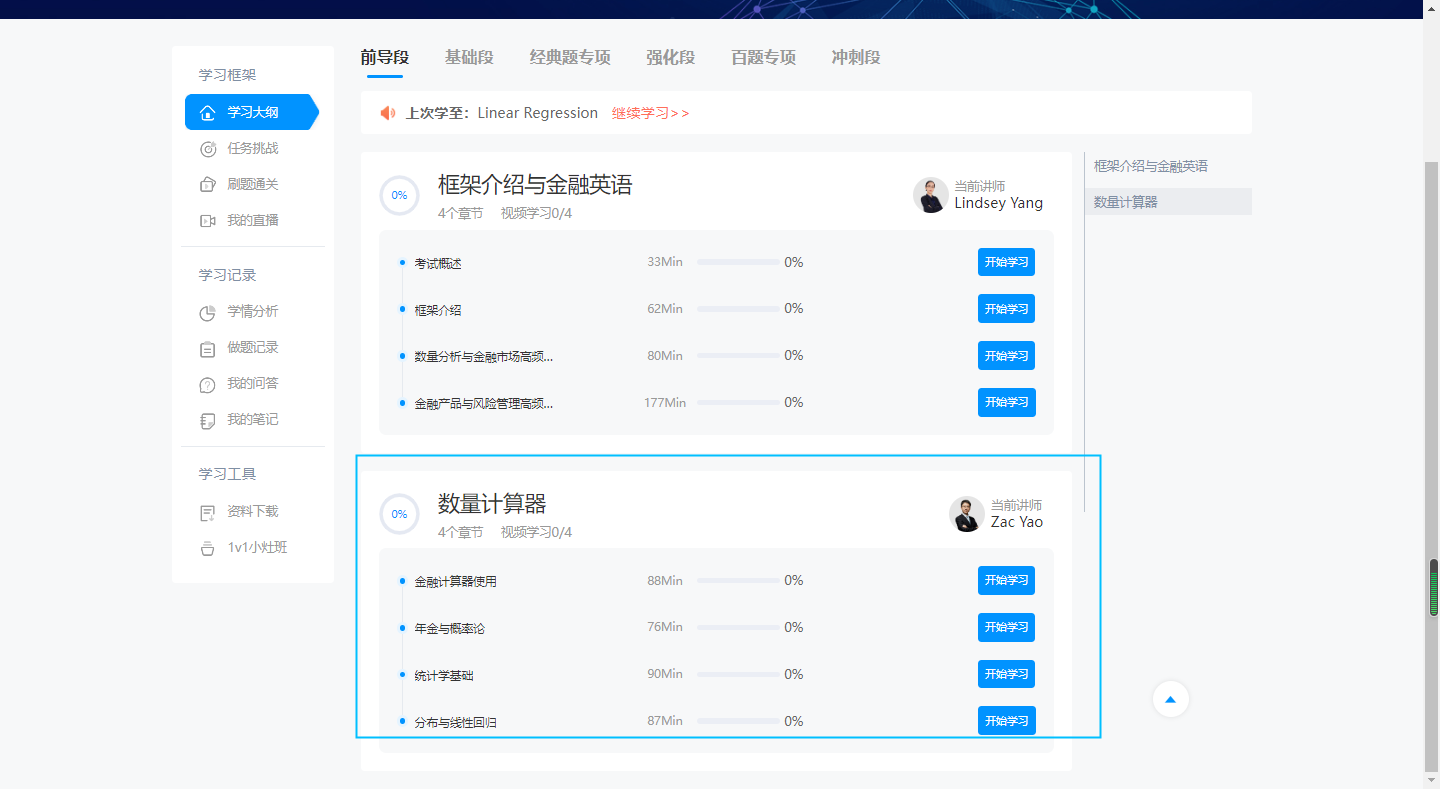Screen dimensions: 1440x789
Task: Click the 我的笔记 notebook icon
Action: 208,421
